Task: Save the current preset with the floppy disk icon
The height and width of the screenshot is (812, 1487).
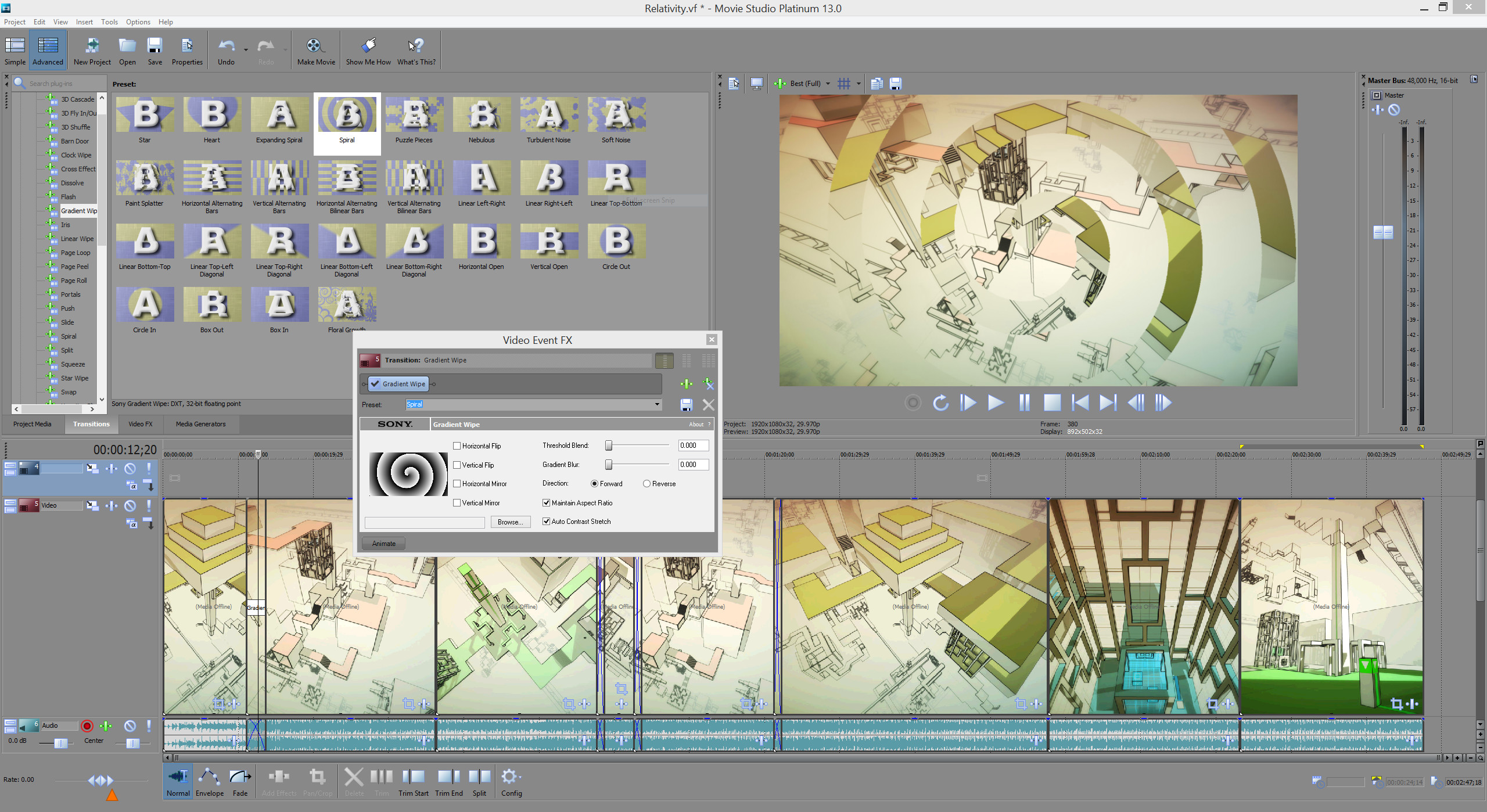Action: tap(685, 404)
